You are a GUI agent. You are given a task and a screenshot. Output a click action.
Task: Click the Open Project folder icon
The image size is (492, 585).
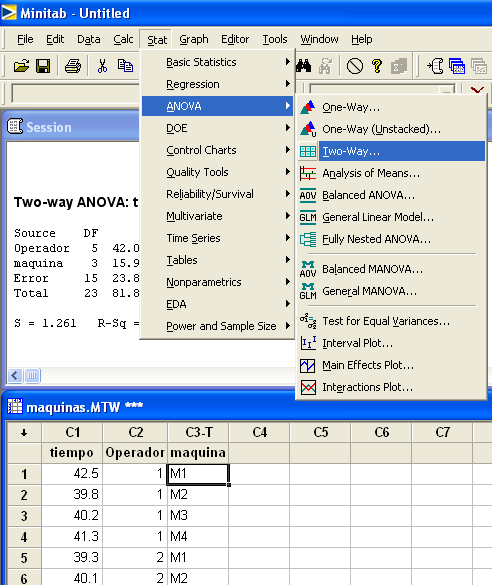21,66
